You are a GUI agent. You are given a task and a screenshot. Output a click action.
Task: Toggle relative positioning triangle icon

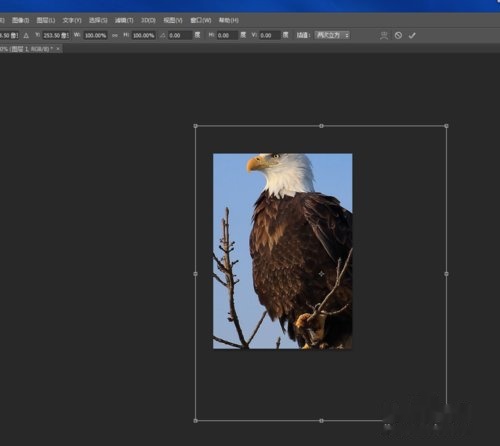click(x=26, y=35)
